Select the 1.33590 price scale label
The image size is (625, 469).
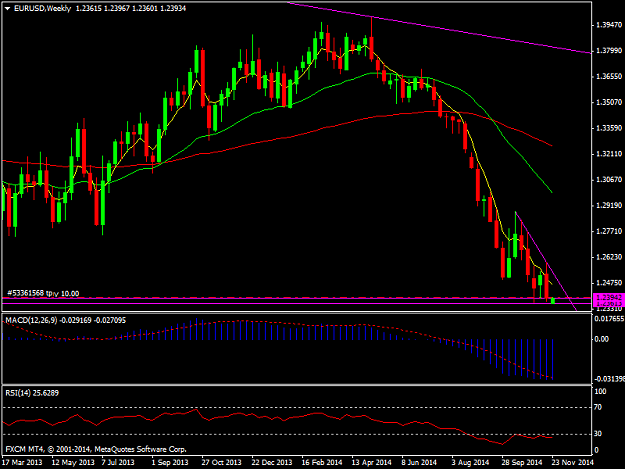coord(608,128)
